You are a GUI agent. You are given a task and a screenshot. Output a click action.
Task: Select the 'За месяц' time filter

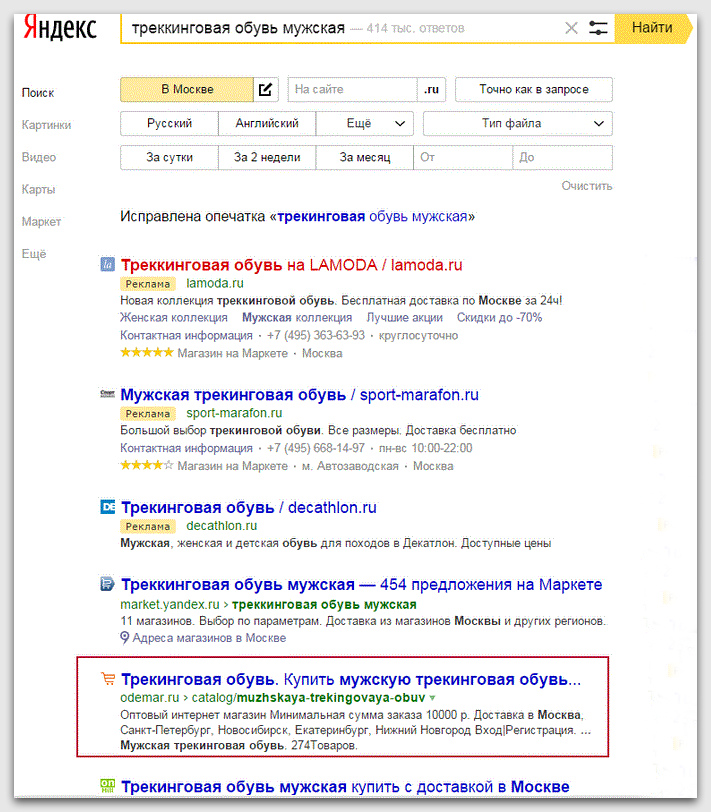point(365,158)
